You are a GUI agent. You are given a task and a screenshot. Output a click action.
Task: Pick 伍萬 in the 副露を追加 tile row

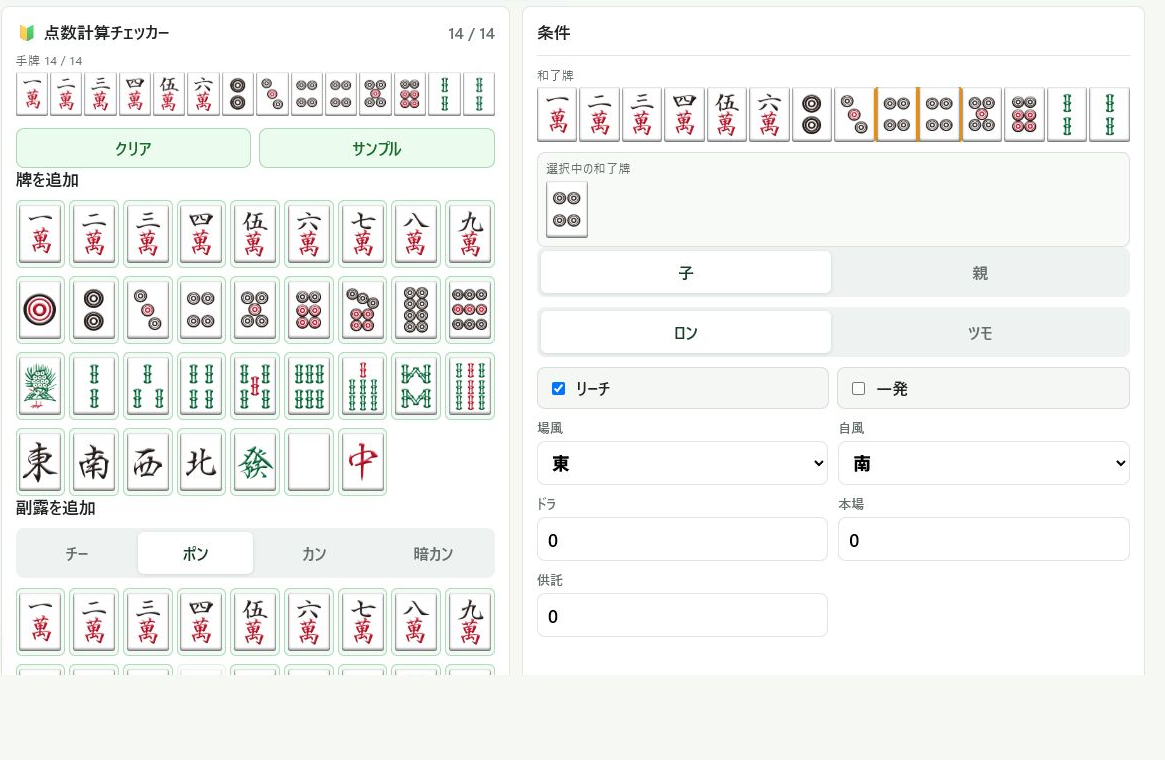point(255,623)
